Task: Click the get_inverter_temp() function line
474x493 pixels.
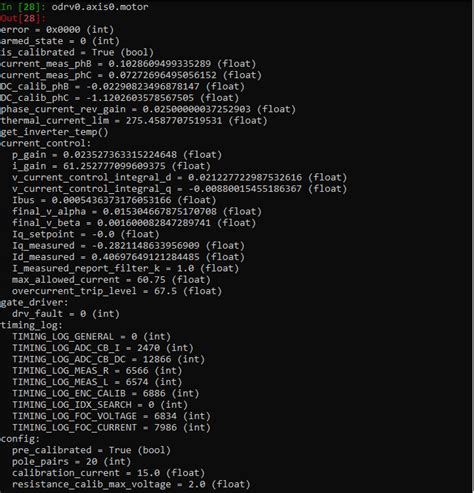Action: (x=54, y=132)
